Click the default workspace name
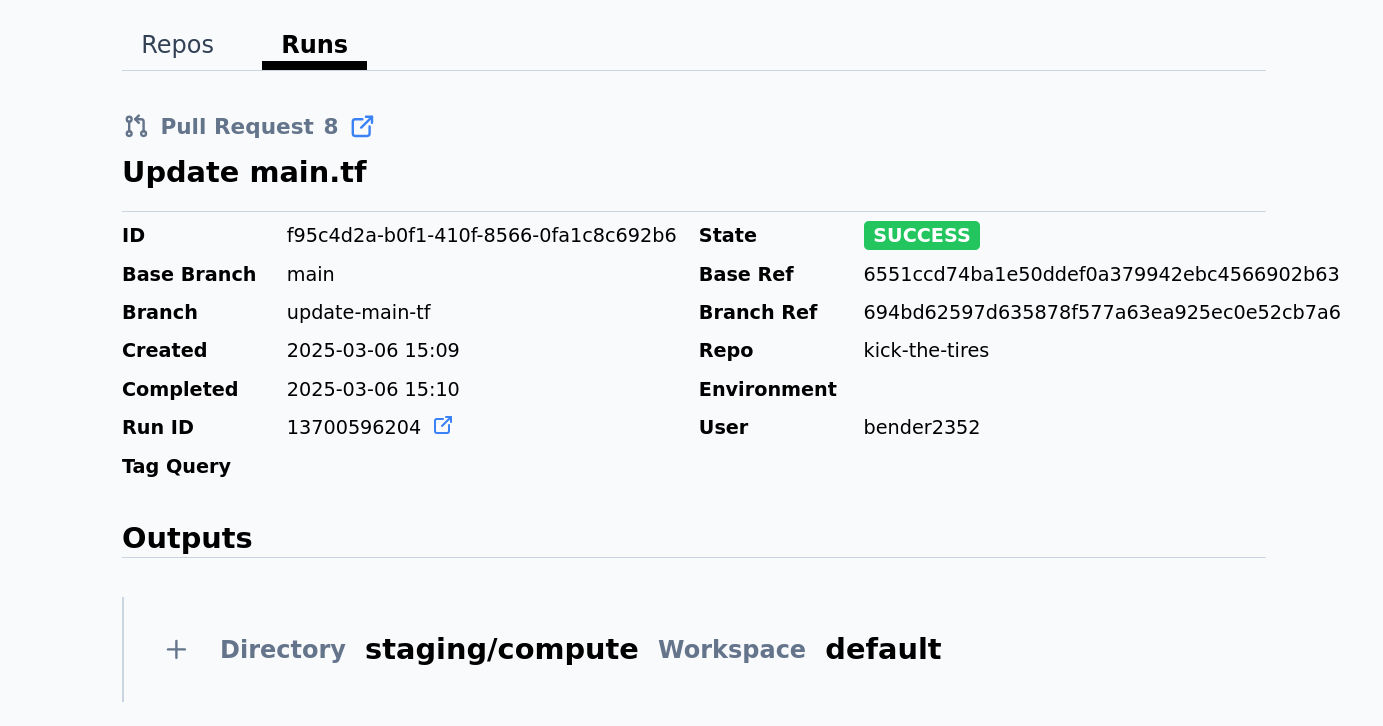The width and height of the screenshot is (1383, 726). [883, 650]
